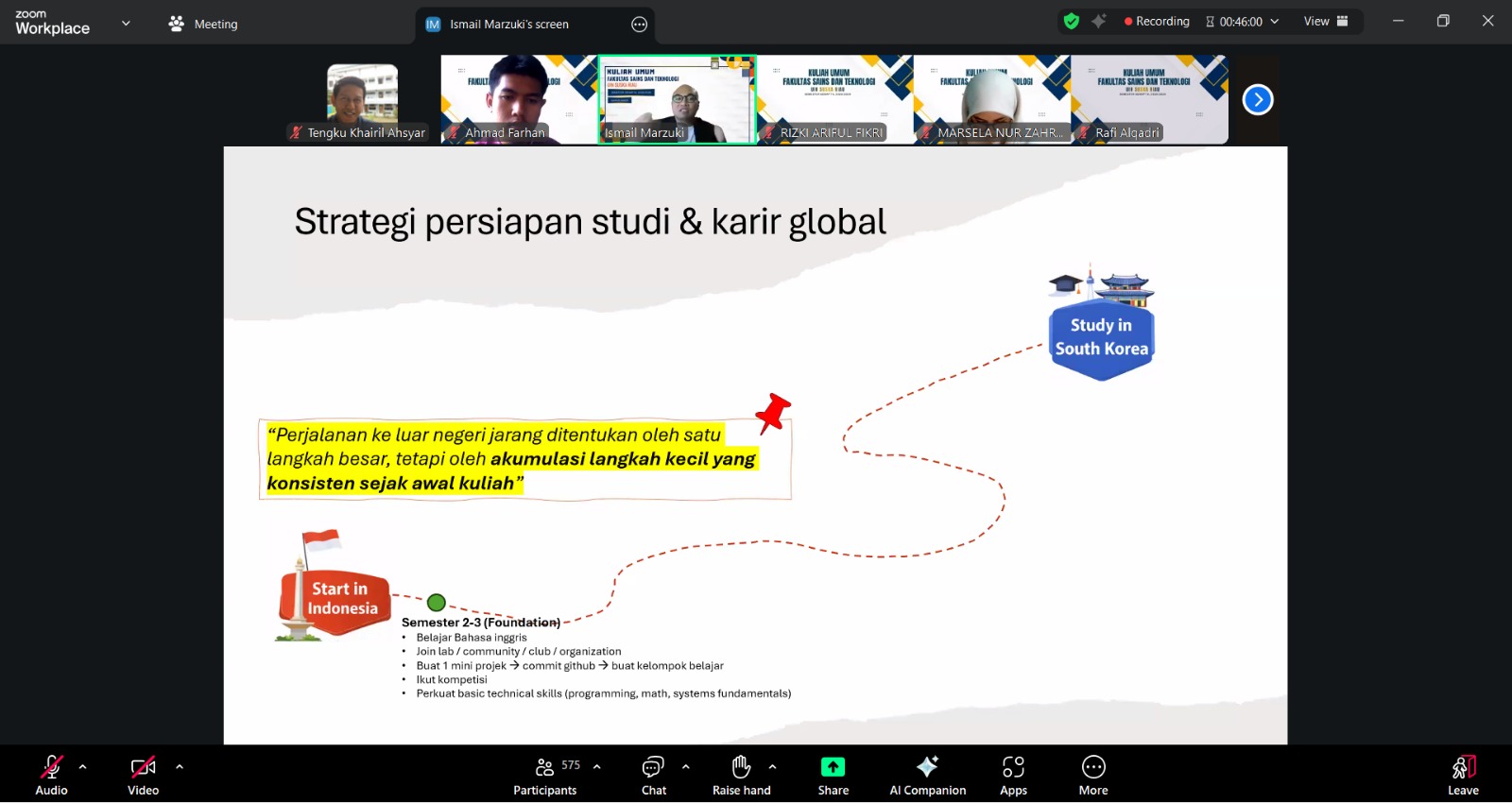The image size is (1512, 803).
Task: Start sharing with the green Share button
Action: point(833,774)
